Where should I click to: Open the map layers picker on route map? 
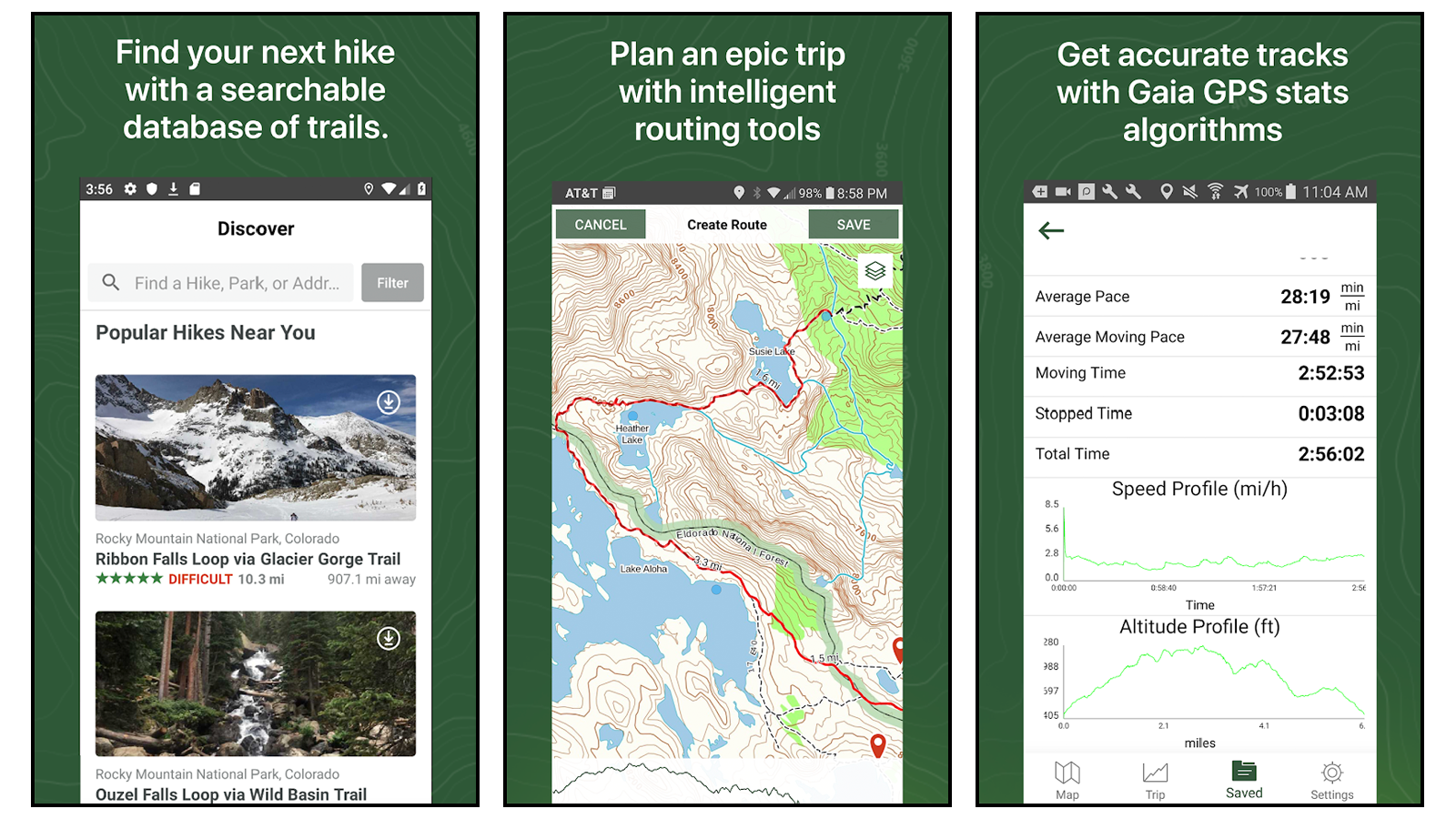click(x=875, y=269)
